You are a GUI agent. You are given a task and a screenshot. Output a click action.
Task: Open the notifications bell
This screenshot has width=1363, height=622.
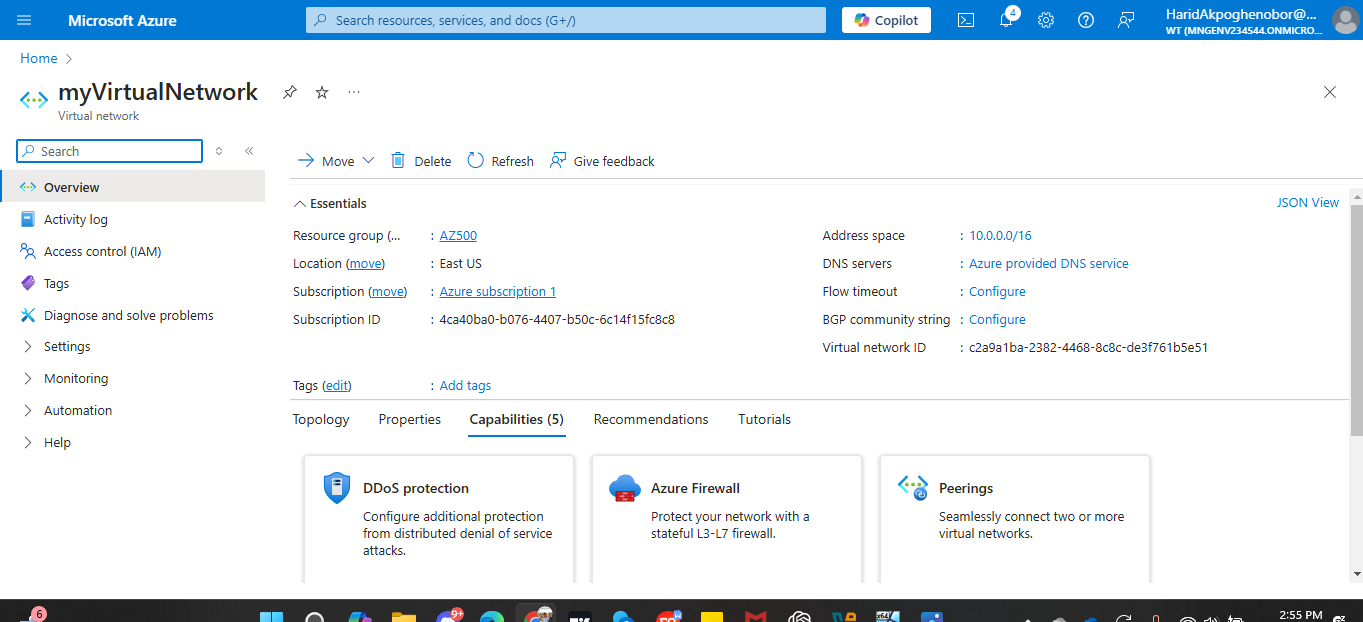(1005, 19)
